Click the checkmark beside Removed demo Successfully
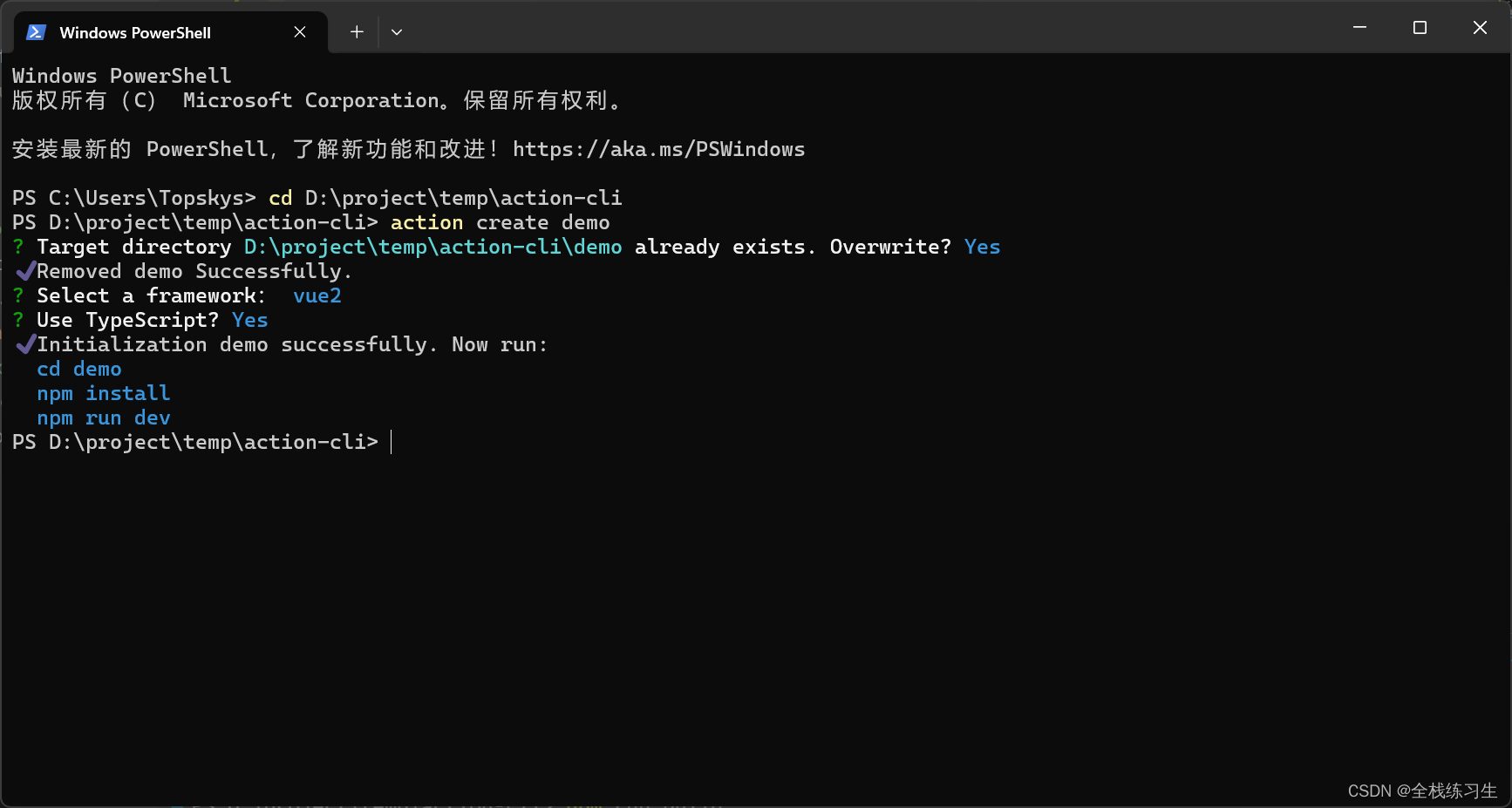 pos(25,271)
